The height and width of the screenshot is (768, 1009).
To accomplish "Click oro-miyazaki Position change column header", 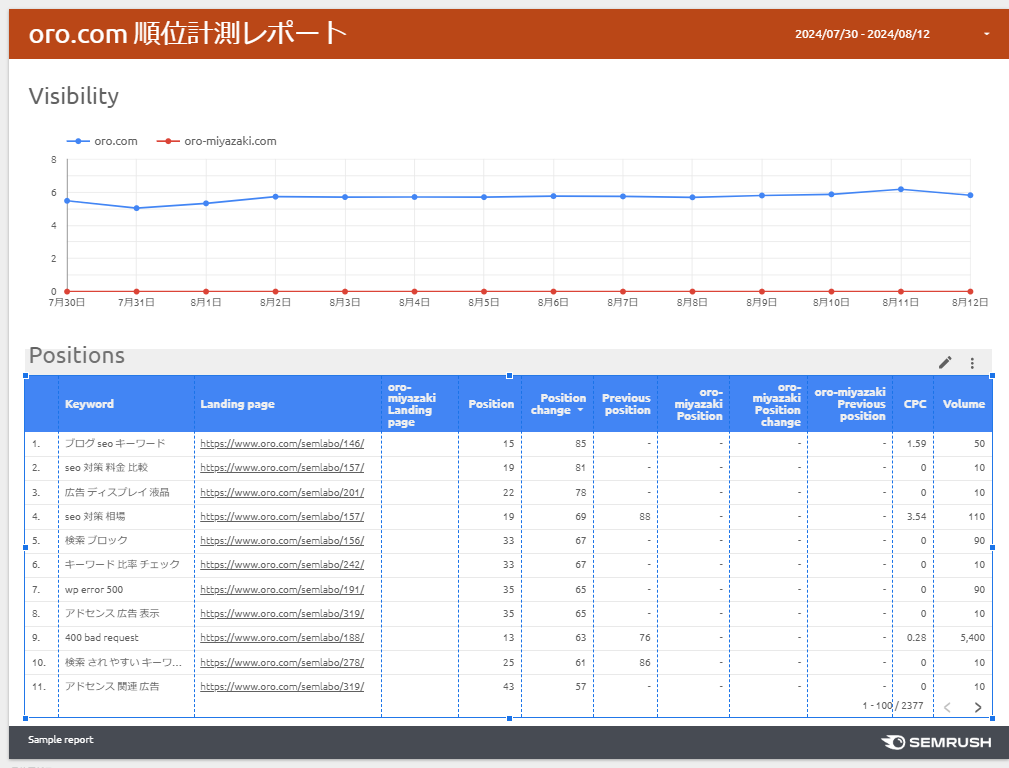I will (777, 404).
